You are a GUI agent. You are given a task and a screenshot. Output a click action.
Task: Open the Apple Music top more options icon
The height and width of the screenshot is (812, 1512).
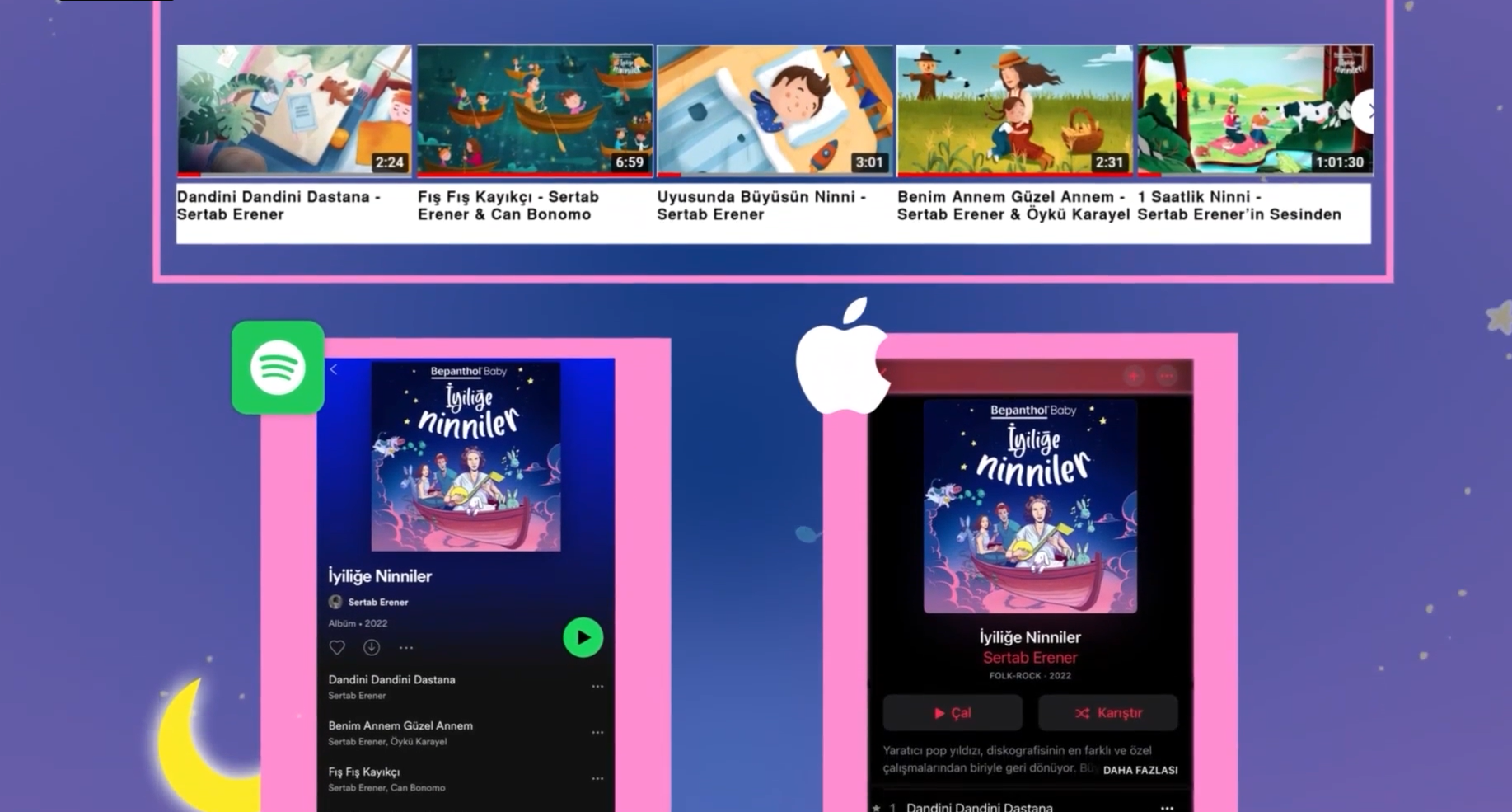point(1167,376)
